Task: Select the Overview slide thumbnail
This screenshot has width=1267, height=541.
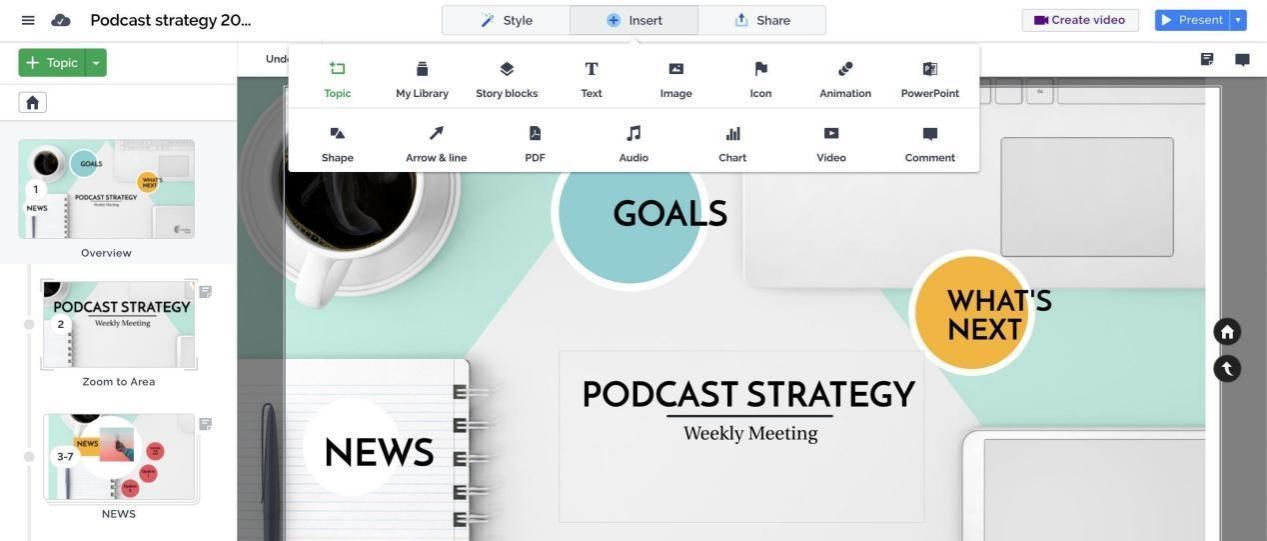Action: pos(106,189)
